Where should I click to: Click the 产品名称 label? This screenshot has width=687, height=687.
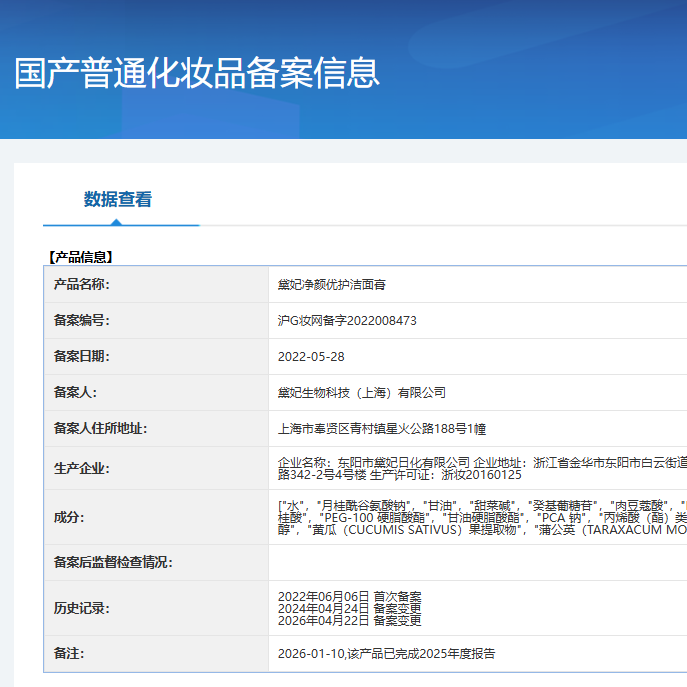pos(81,284)
